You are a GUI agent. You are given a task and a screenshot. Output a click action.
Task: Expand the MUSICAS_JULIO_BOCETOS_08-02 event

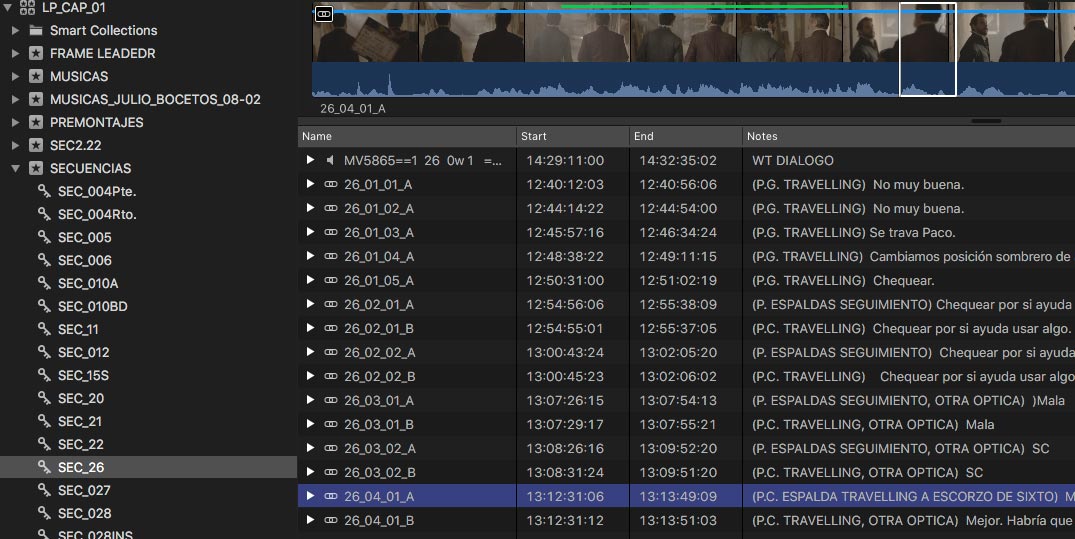coord(15,99)
